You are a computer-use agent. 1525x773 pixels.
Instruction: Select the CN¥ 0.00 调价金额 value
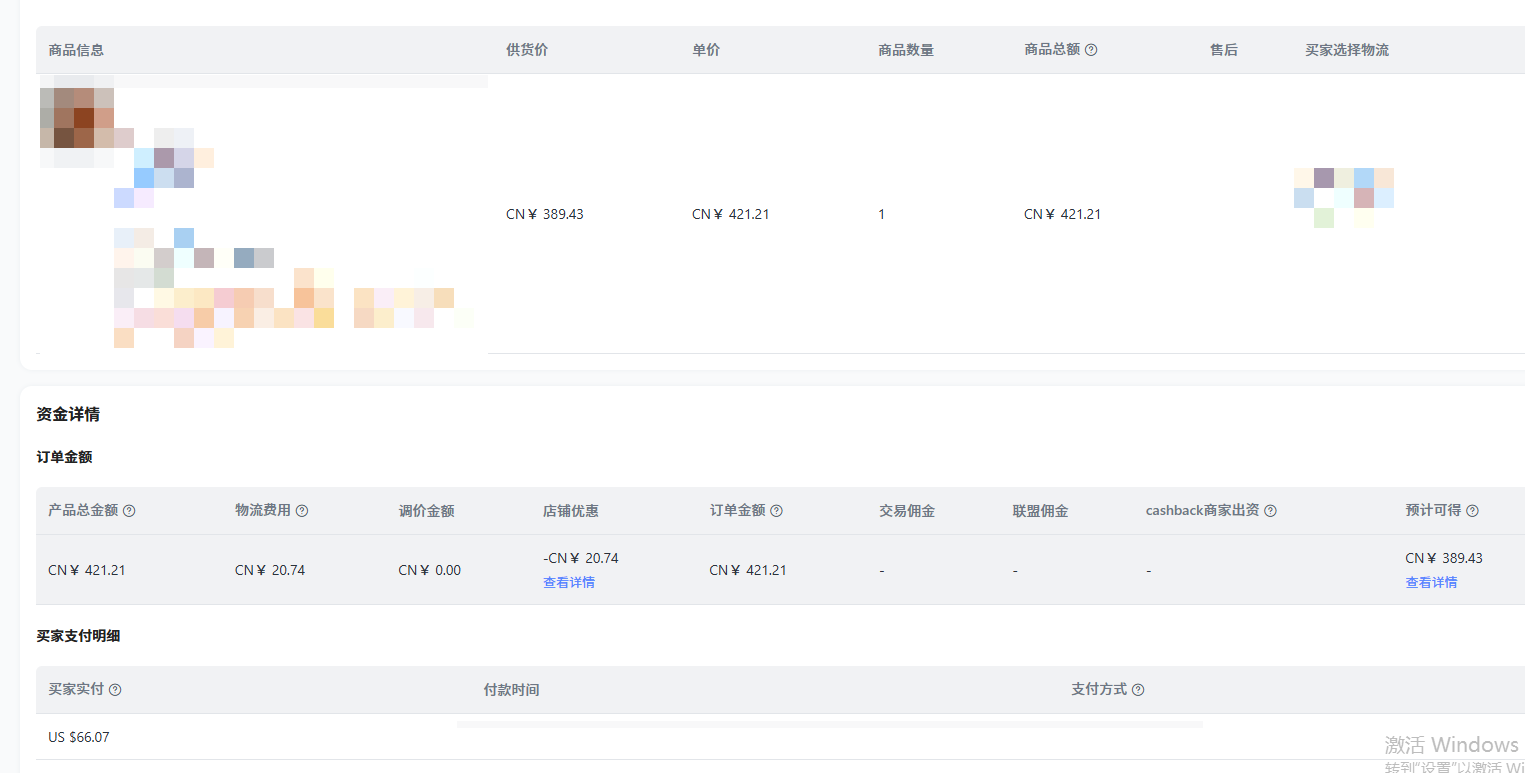click(x=429, y=570)
